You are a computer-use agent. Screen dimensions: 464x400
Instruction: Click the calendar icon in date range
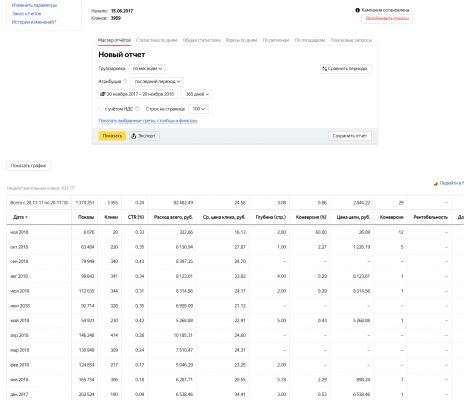pyautogui.click(x=103, y=94)
